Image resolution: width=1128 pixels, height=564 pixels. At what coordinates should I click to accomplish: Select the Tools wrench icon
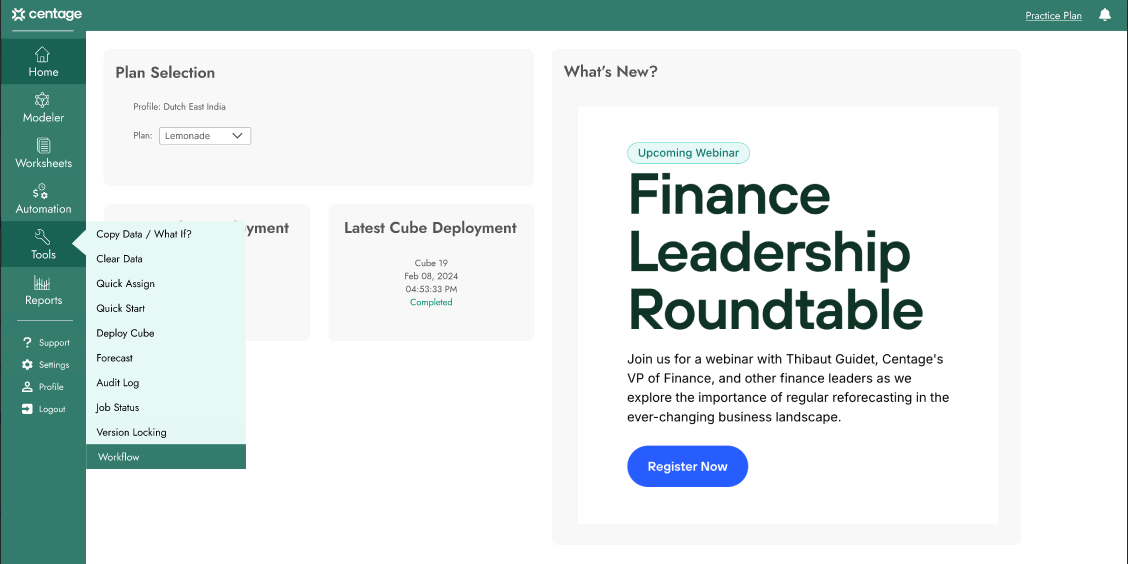click(43, 237)
